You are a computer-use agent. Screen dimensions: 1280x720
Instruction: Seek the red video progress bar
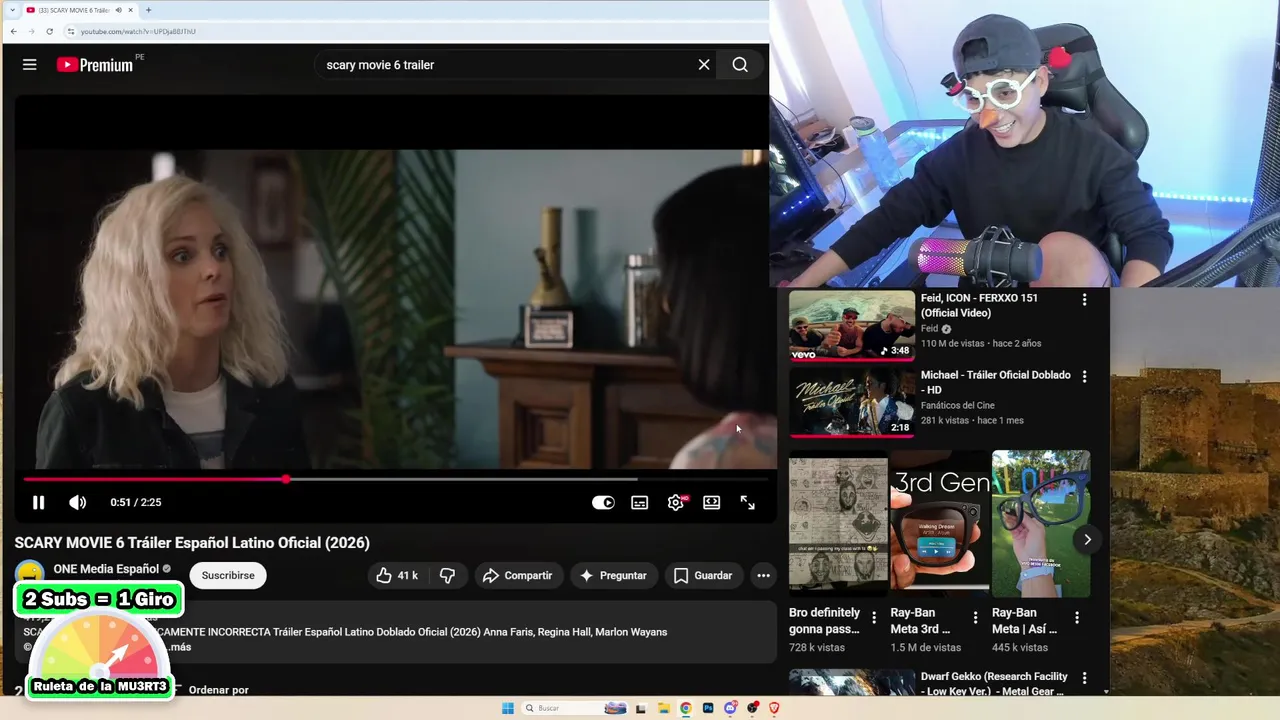click(x=395, y=479)
